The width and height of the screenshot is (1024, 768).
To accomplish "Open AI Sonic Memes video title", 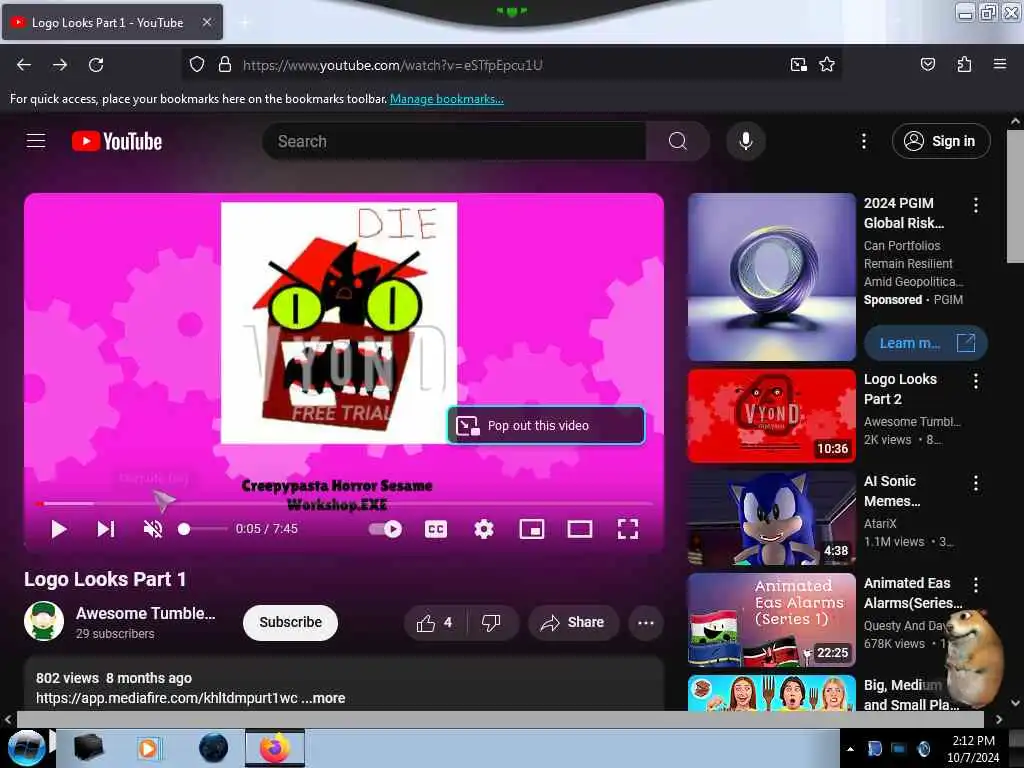I will [x=892, y=491].
